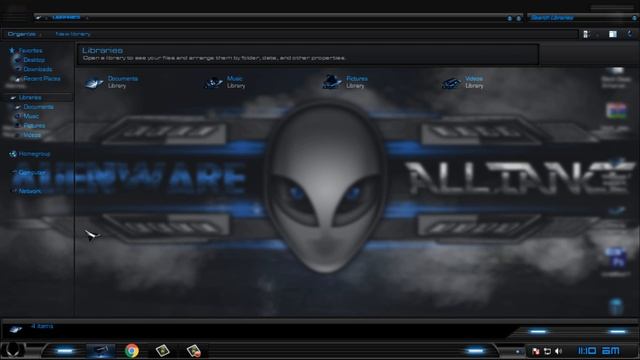This screenshot has height=360, width=640.
Task: Click the Pictures library name text
Action: tap(357, 78)
